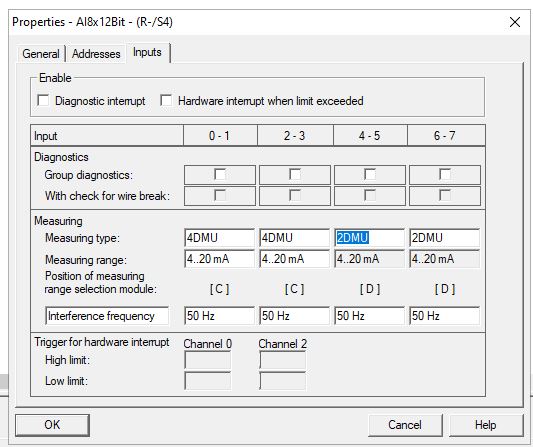The height and width of the screenshot is (447, 533).
Task: Enable Hardware interrupt when limit exceeded
Action: (x=166, y=101)
